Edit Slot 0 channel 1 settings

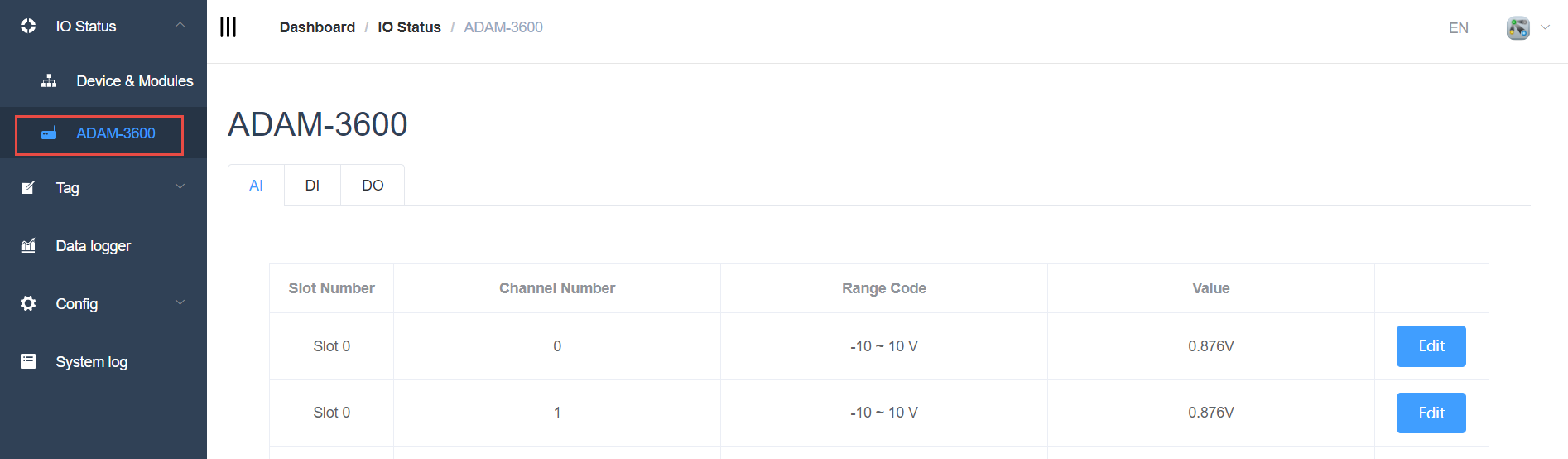[1431, 413]
